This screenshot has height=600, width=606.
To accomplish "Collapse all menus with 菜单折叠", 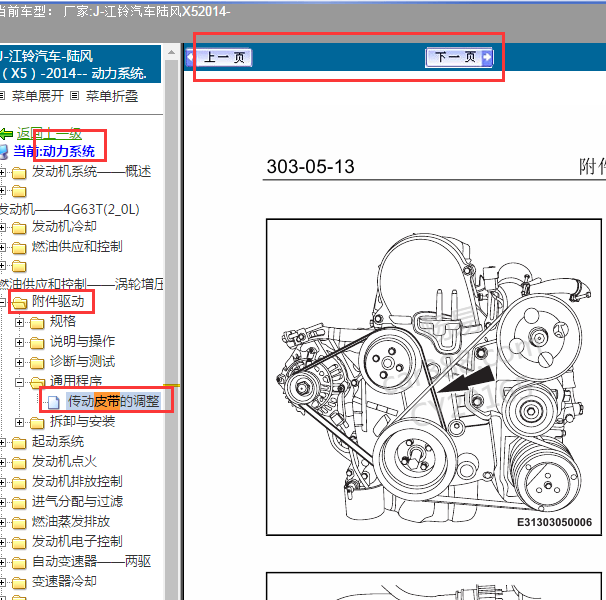I will (x=112, y=96).
